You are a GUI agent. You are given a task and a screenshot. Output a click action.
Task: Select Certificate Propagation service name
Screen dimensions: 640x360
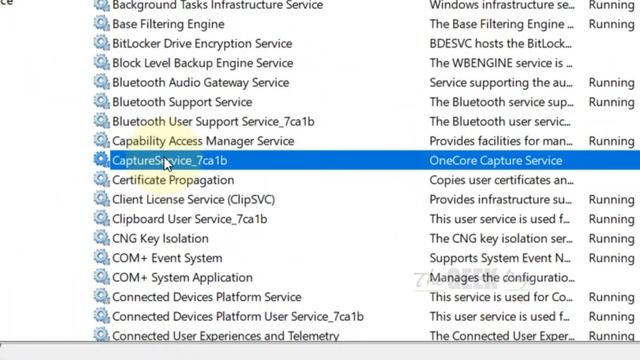click(173, 180)
